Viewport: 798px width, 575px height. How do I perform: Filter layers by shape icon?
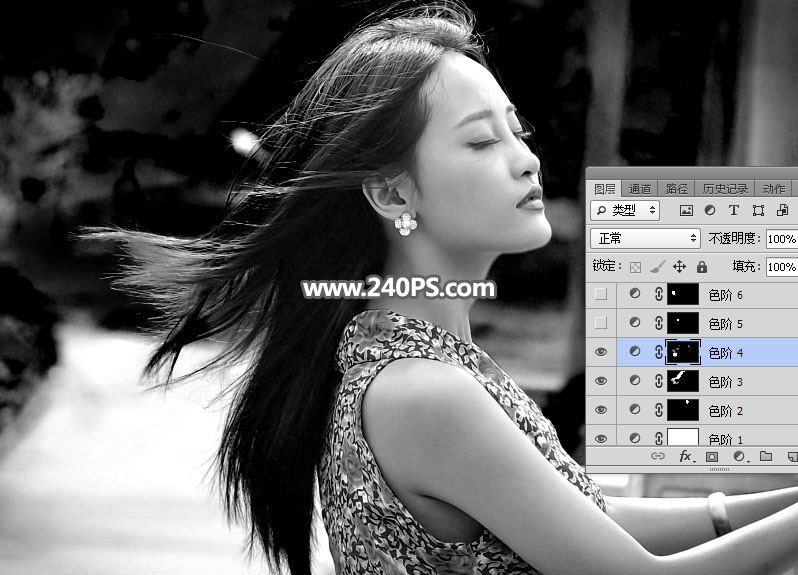point(758,210)
